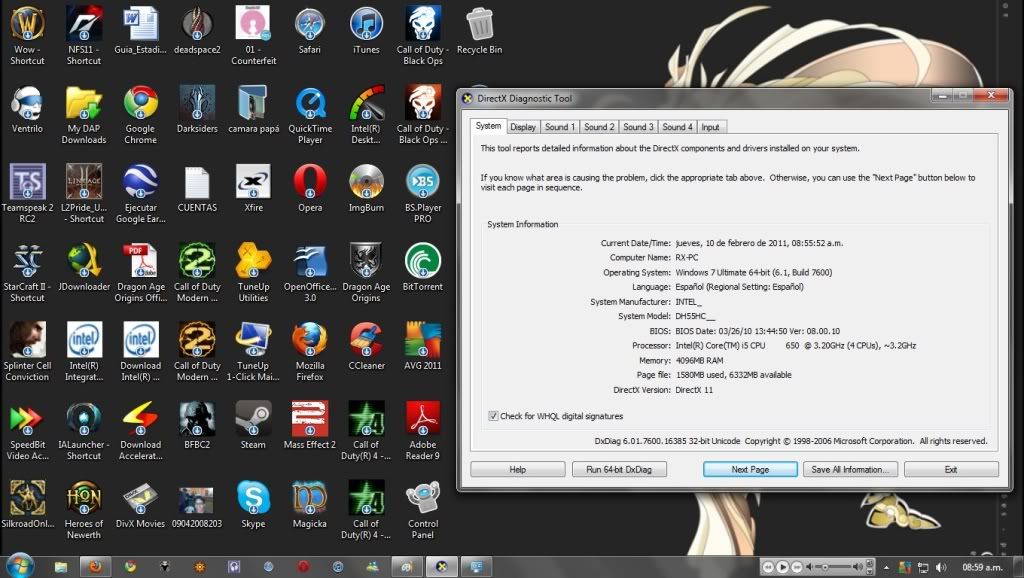1024x578 pixels.
Task: Toggle Check for WHQL digital signatures
Action: coord(493,416)
